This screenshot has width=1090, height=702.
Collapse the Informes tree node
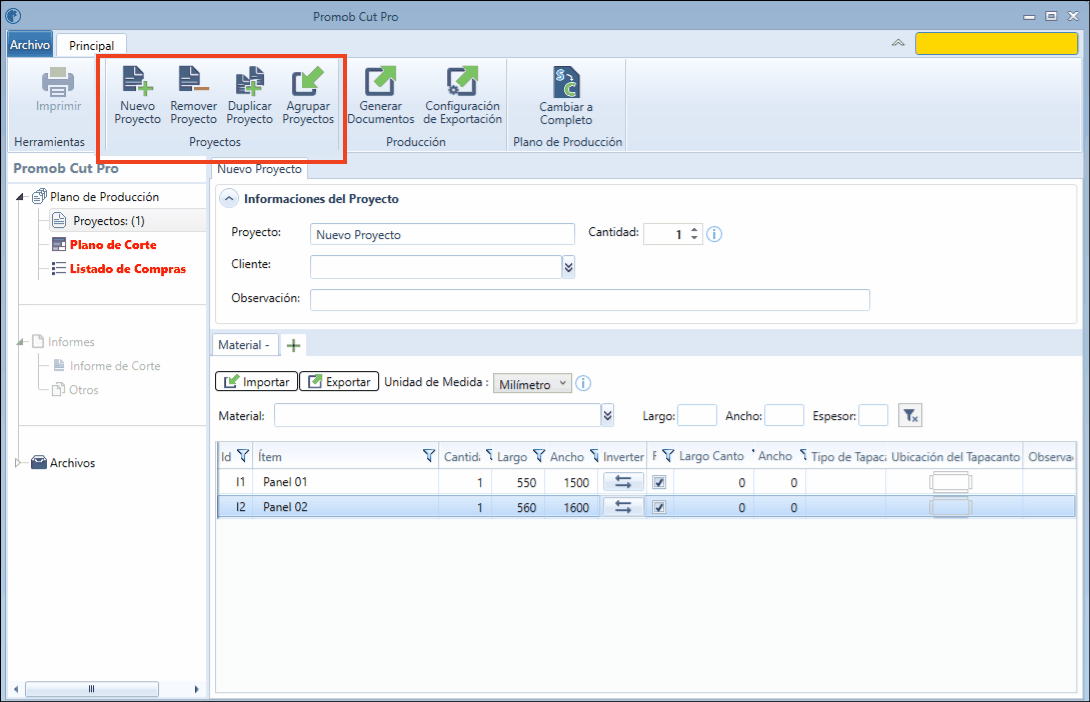[x=19, y=341]
